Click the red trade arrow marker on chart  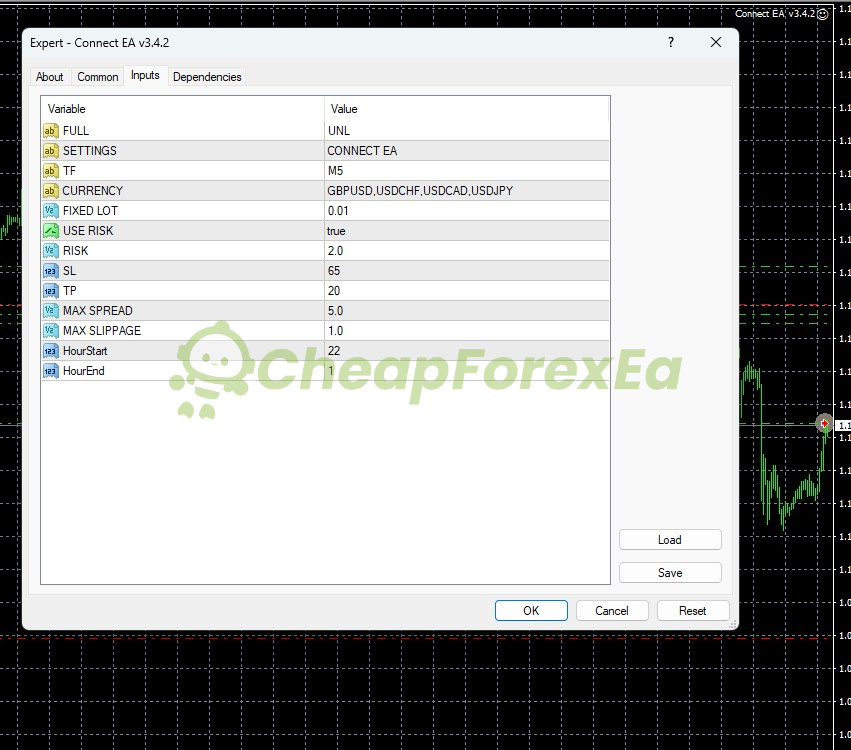click(824, 423)
